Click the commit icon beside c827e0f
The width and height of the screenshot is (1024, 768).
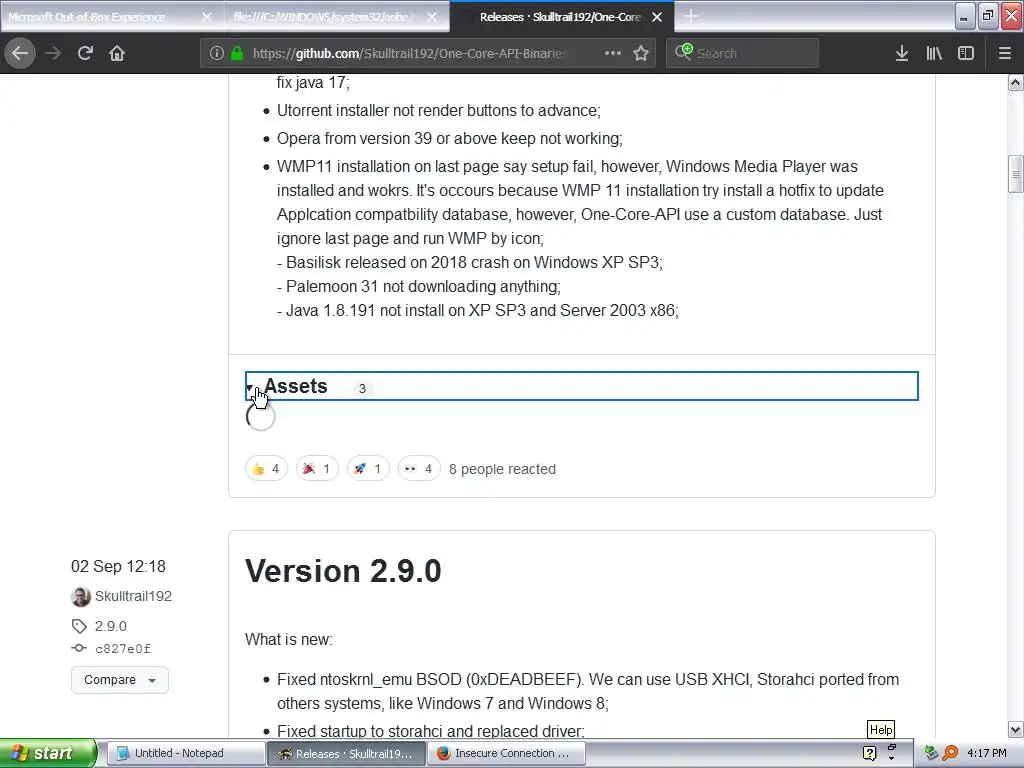(x=79, y=648)
